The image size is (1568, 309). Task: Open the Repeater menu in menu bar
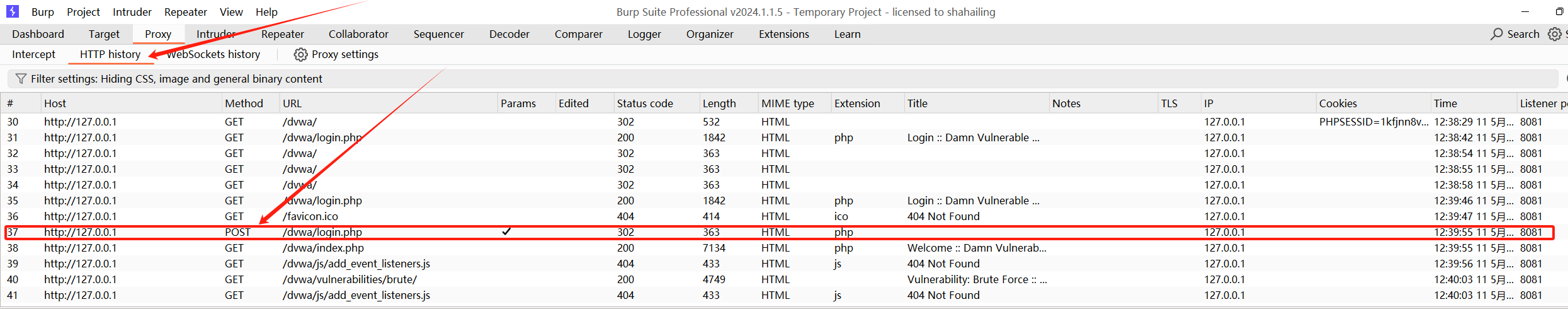186,12
